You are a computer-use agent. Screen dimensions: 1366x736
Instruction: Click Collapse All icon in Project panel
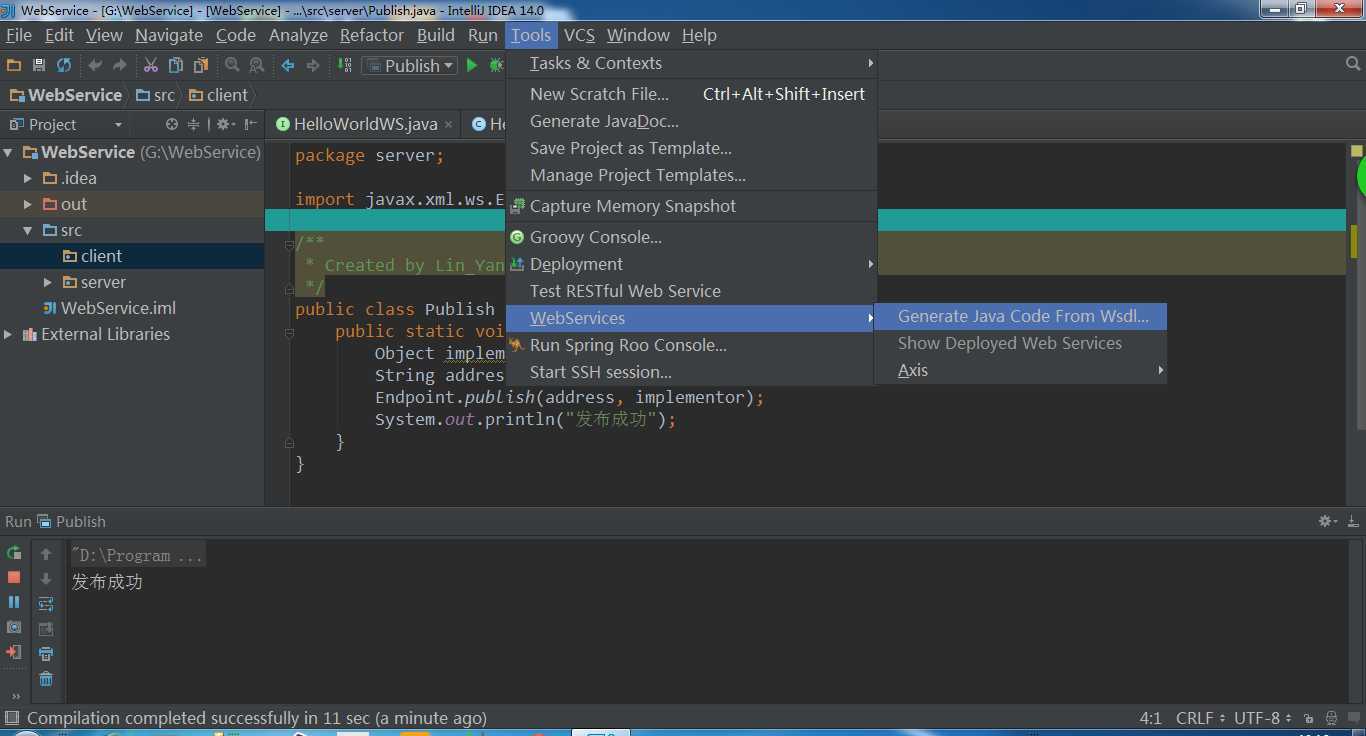[194, 124]
